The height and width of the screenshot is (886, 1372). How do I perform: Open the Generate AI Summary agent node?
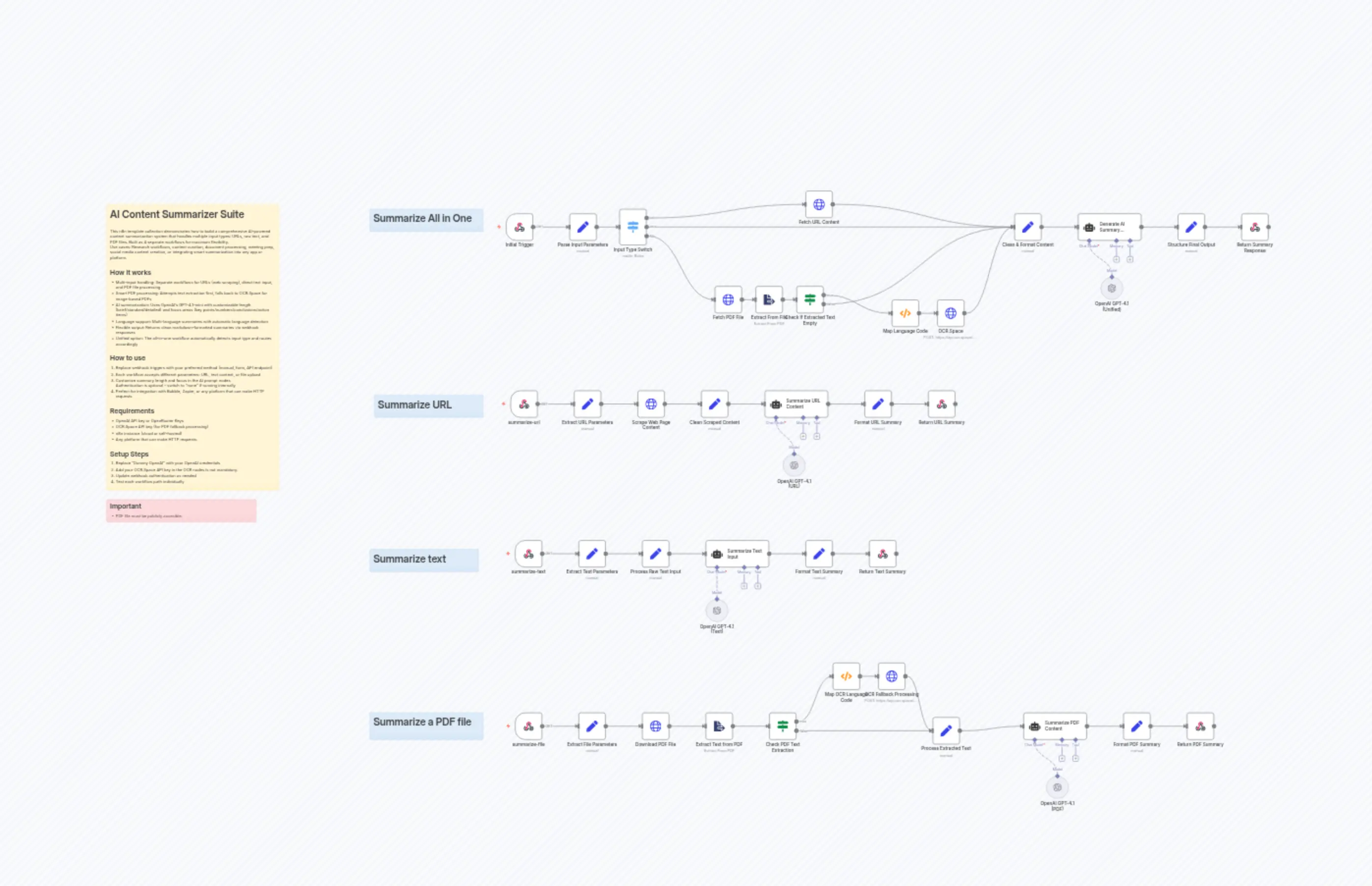(x=1110, y=227)
